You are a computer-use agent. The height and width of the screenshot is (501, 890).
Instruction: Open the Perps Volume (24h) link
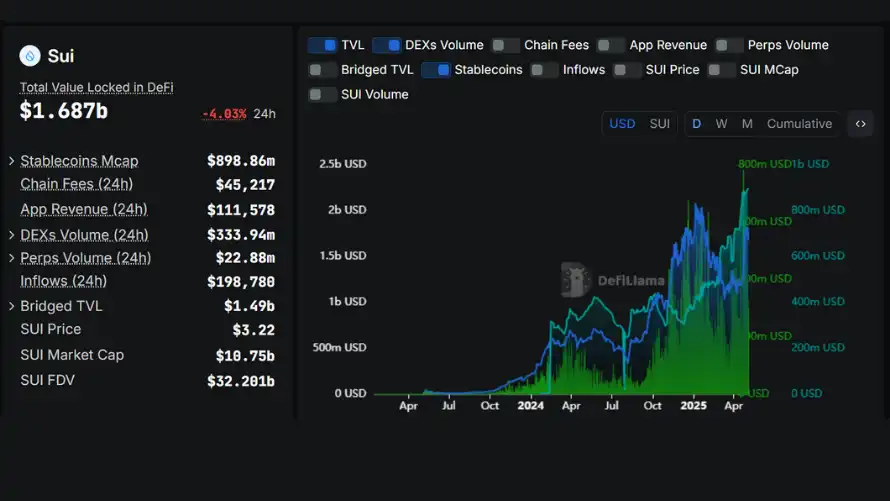coord(86,258)
